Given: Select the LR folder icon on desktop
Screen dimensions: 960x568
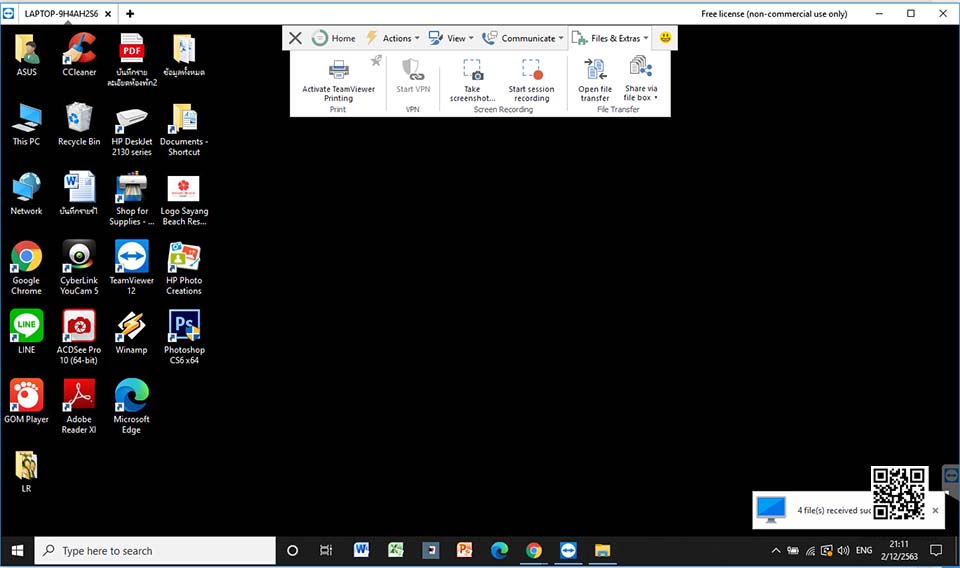Looking at the screenshot, I should pos(26,472).
